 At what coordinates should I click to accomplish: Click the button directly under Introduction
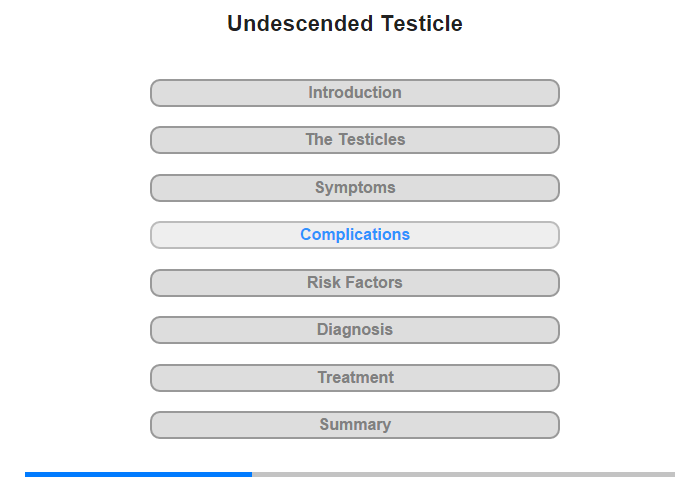(x=355, y=140)
